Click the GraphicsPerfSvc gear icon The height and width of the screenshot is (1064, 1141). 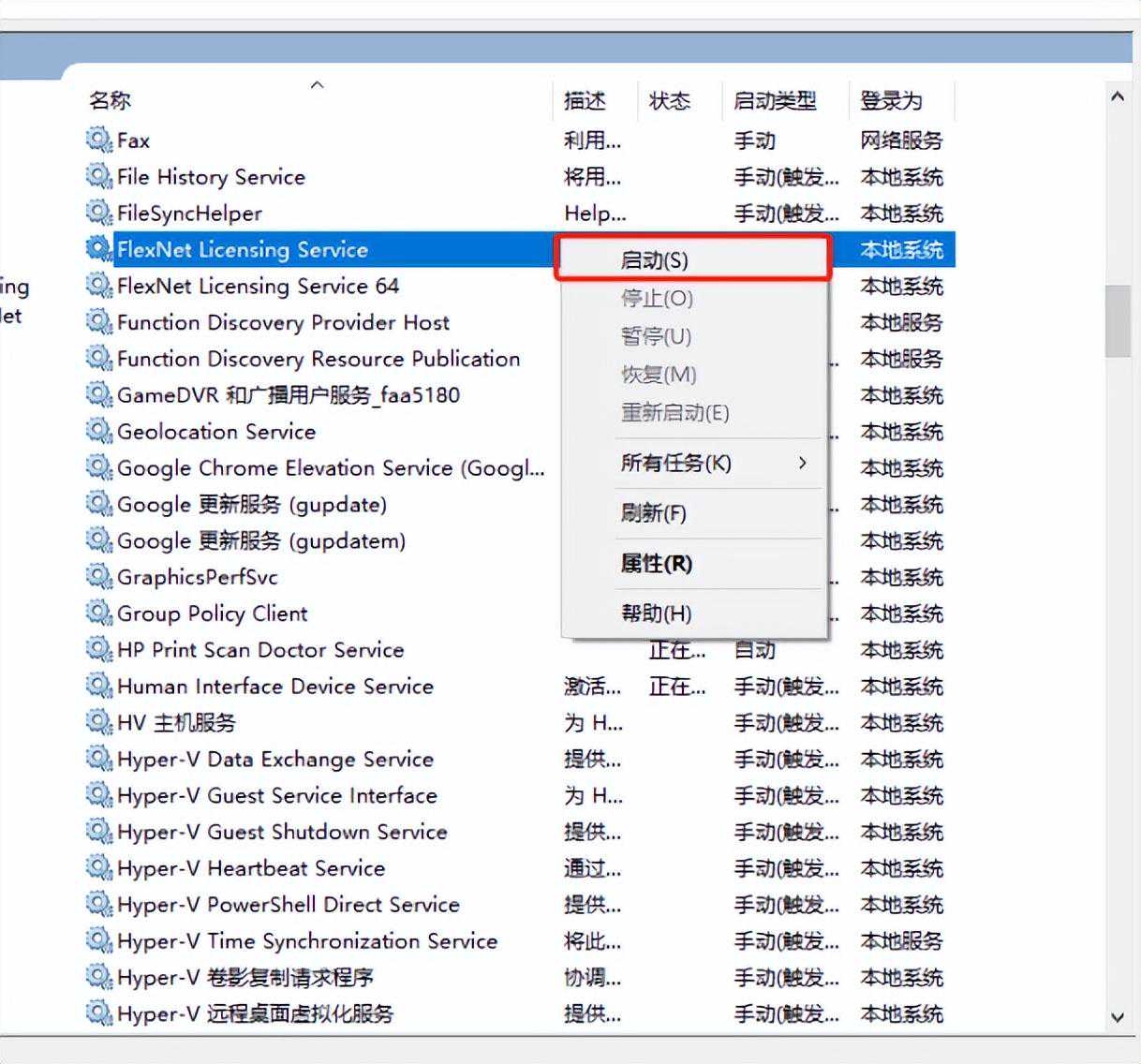pyautogui.click(x=98, y=577)
